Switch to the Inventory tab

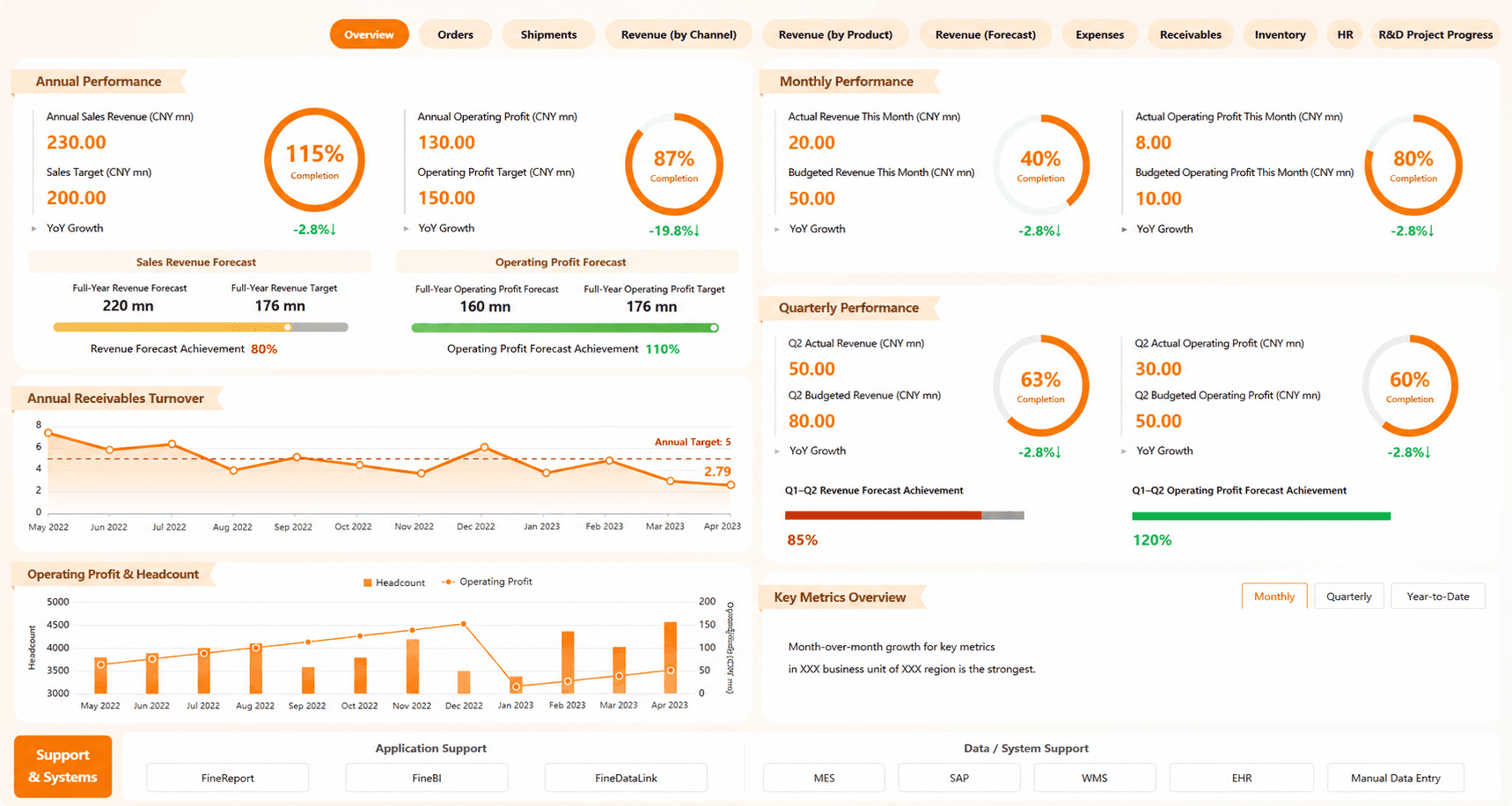point(1280,34)
